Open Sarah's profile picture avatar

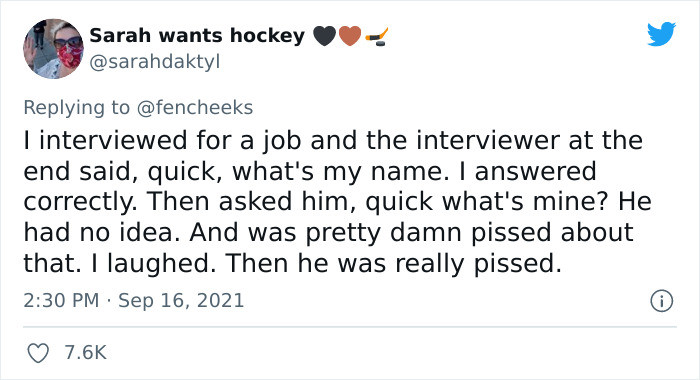[x=54, y=49]
